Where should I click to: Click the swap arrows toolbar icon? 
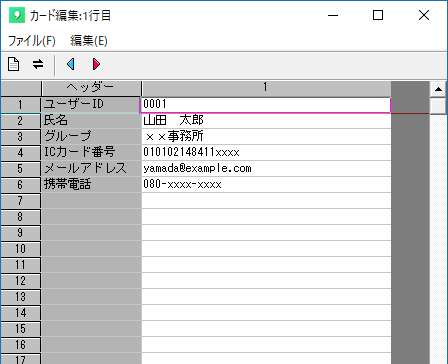click(38, 64)
